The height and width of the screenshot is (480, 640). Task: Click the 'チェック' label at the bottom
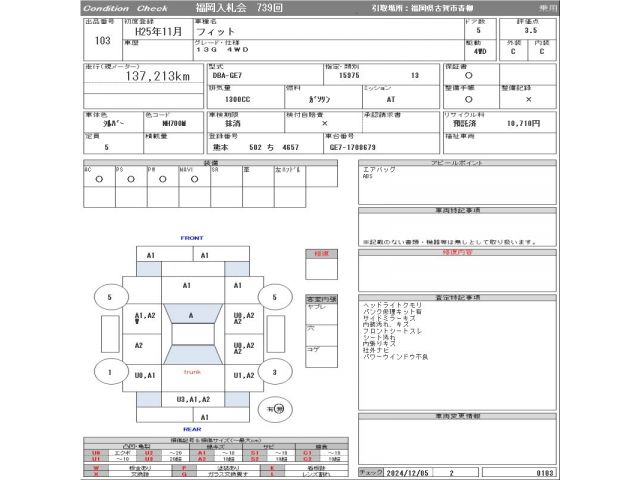click(371, 472)
